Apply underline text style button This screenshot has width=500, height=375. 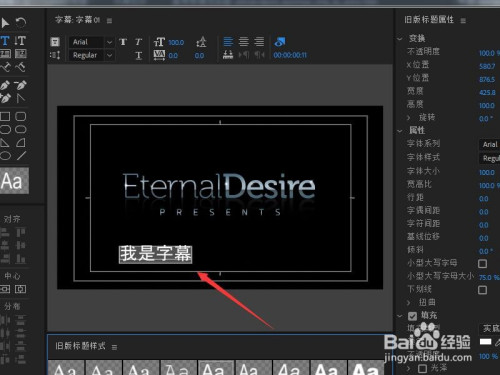point(139,55)
